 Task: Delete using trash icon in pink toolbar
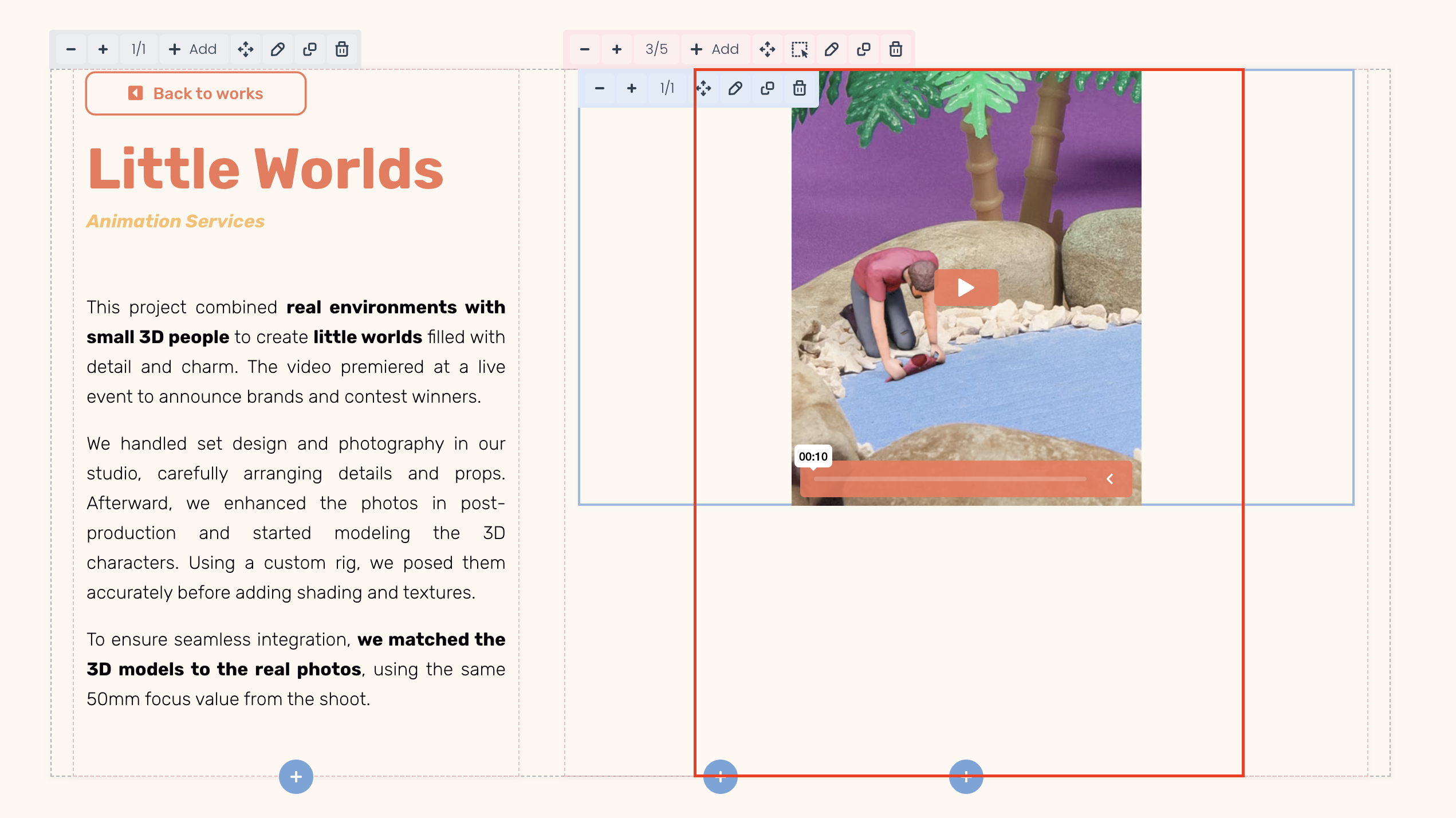(x=896, y=49)
